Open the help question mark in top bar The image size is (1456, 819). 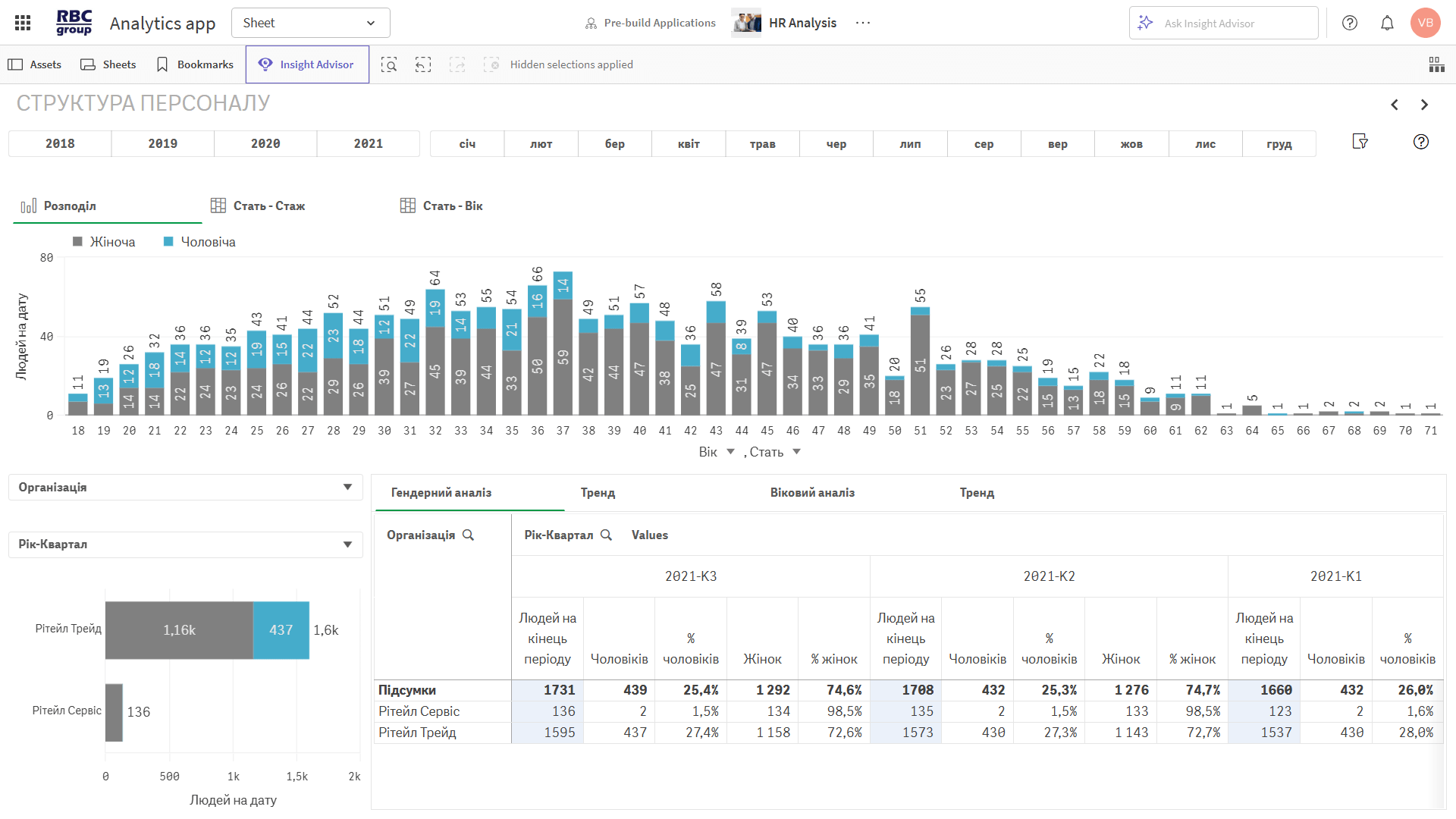(1350, 23)
